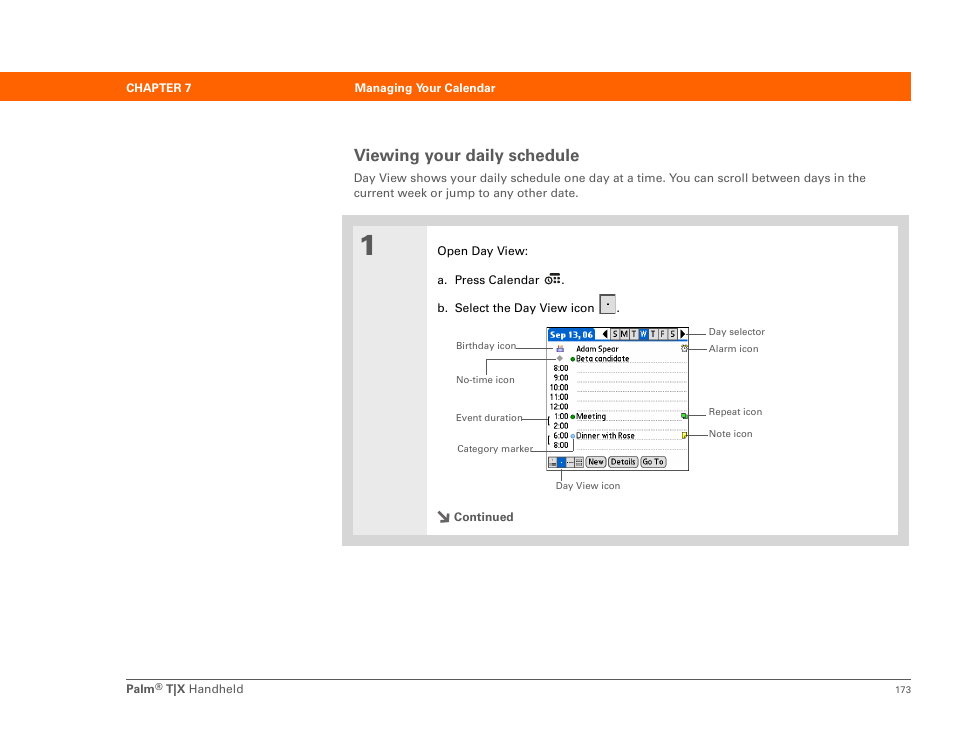Viewport: 954px width, 738px height.
Task: Click the 10:00 time slot label
Action: point(559,388)
